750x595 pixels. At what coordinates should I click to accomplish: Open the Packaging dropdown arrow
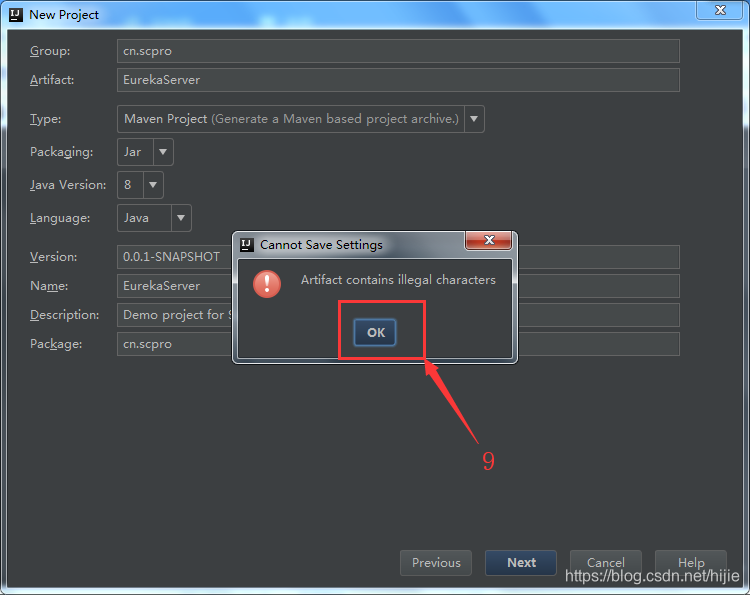pos(163,152)
